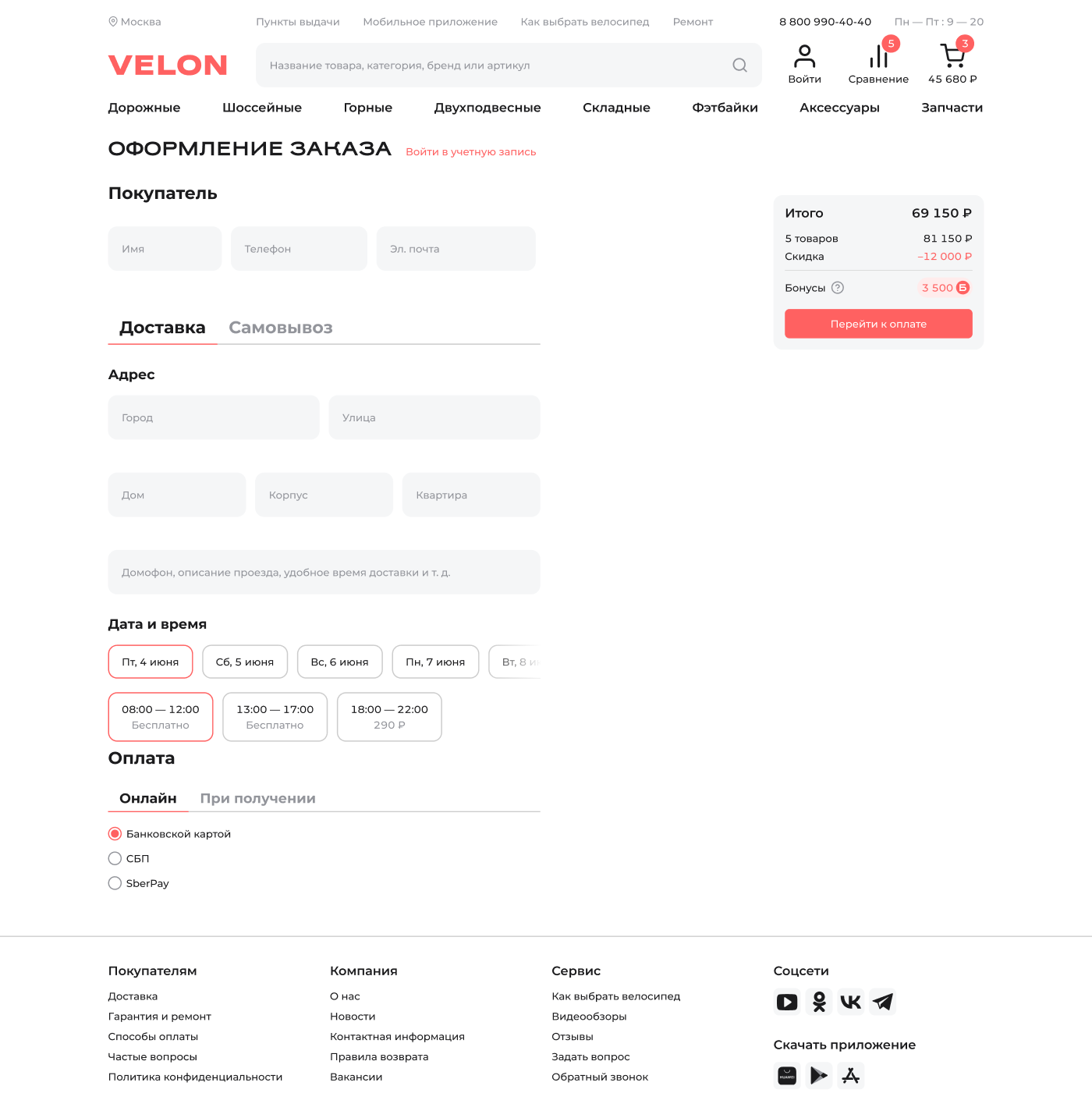Open the Сравнение comparison icon
Viewport: 1092px width, 1118px height.
(x=878, y=57)
